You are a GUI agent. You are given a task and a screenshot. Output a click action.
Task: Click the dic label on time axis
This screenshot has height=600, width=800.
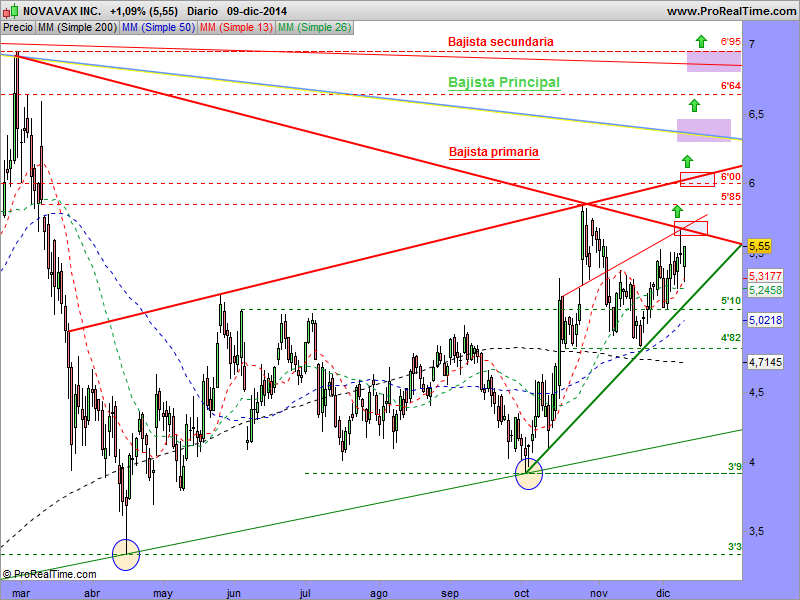click(663, 593)
